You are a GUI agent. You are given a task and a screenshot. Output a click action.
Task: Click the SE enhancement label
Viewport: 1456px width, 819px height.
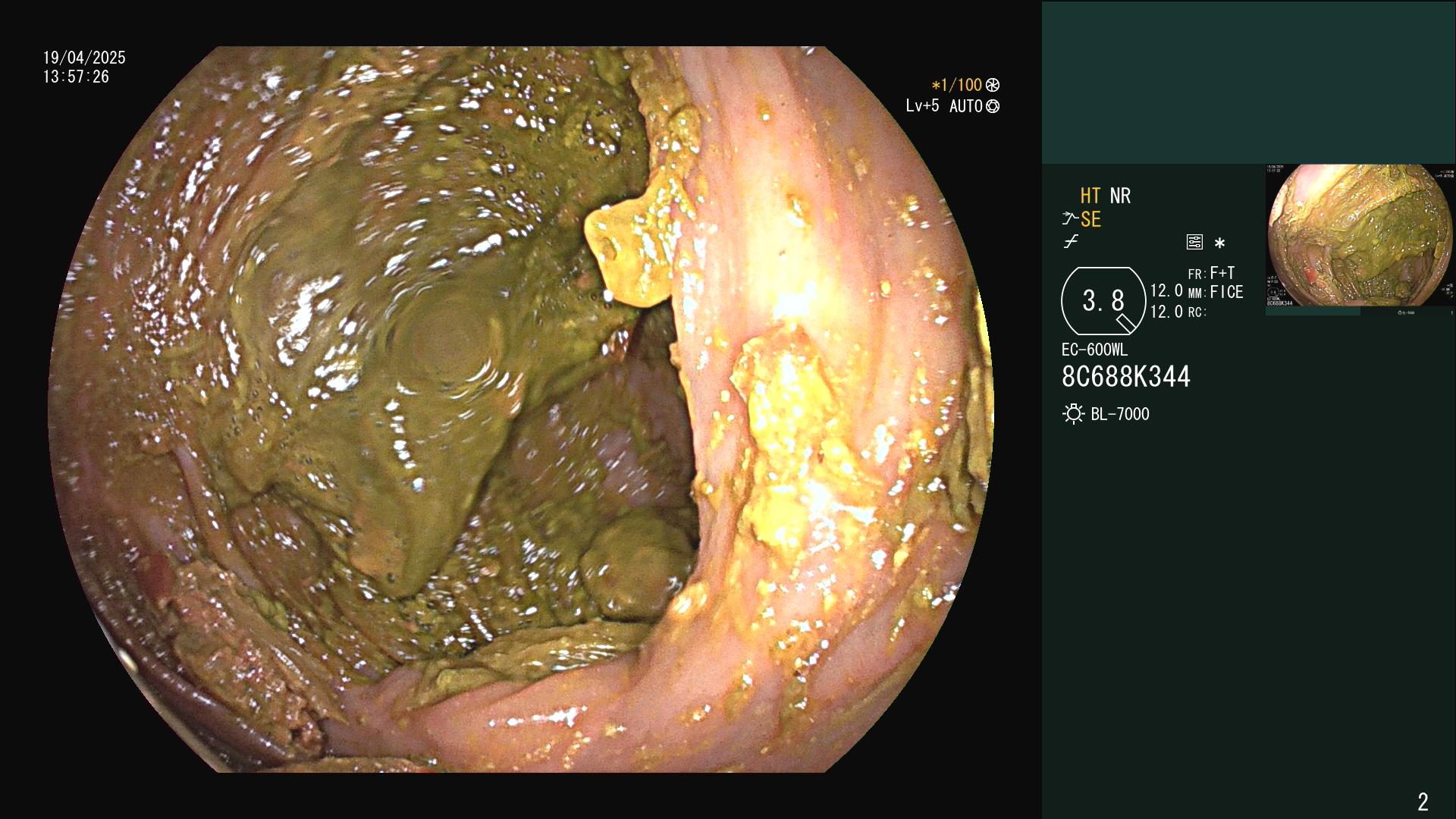pos(1090,220)
